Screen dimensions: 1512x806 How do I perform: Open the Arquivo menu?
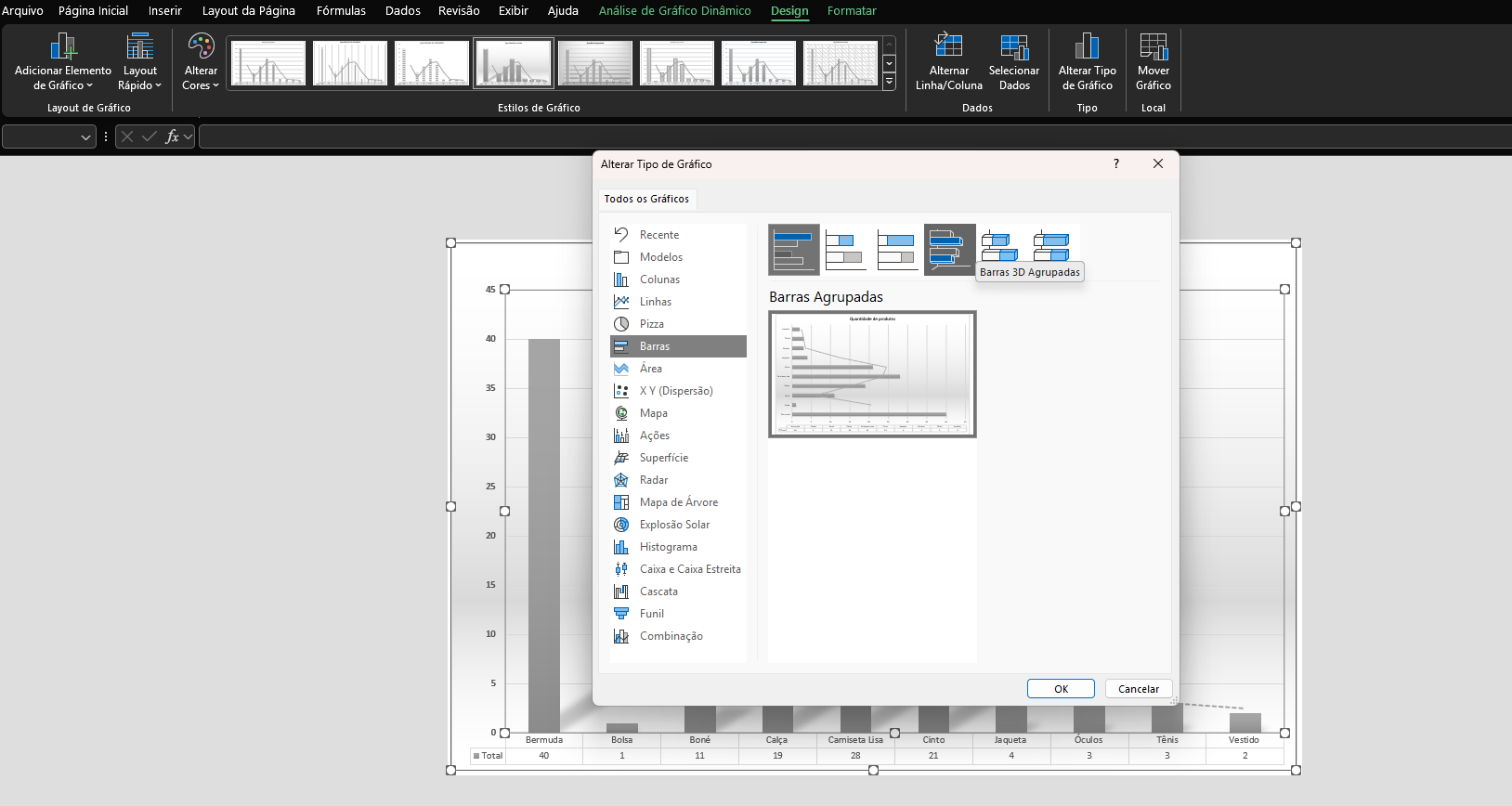(x=22, y=11)
